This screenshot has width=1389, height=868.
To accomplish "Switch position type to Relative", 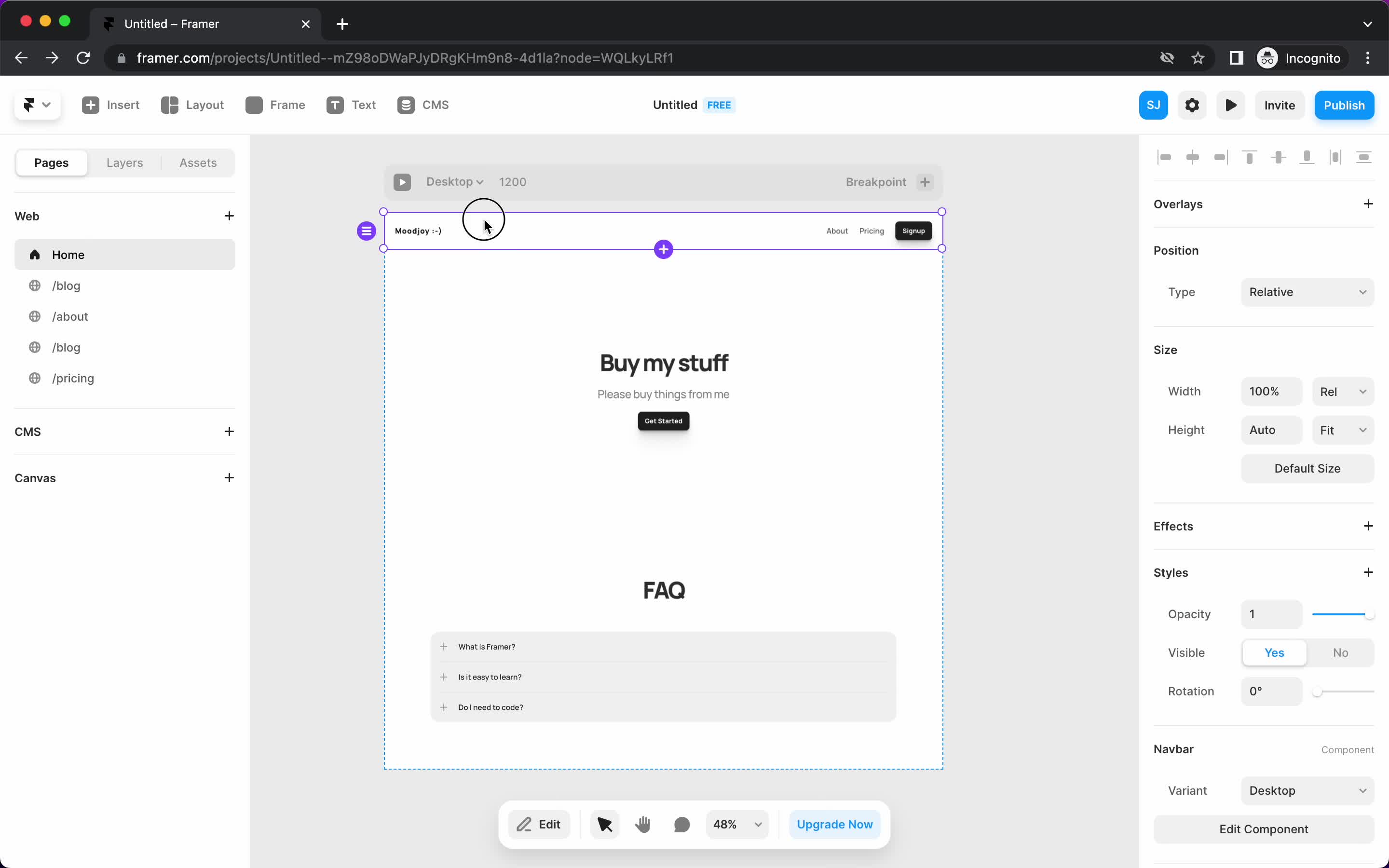I will tap(1307, 291).
